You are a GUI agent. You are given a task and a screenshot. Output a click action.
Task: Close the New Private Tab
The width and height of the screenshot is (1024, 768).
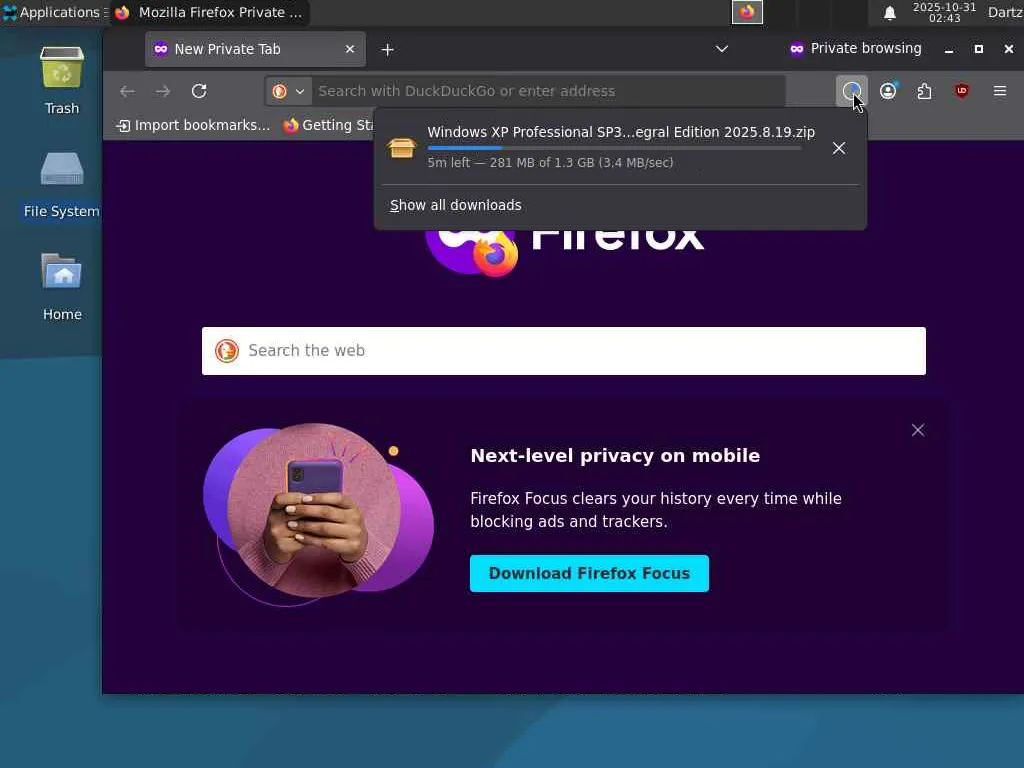pyautogui.click(x=350, y=49)
